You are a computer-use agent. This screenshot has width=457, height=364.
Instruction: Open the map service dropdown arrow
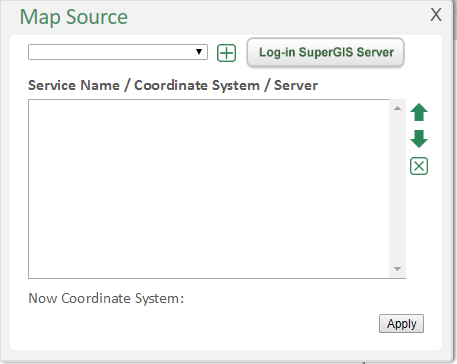pos(199,52)
